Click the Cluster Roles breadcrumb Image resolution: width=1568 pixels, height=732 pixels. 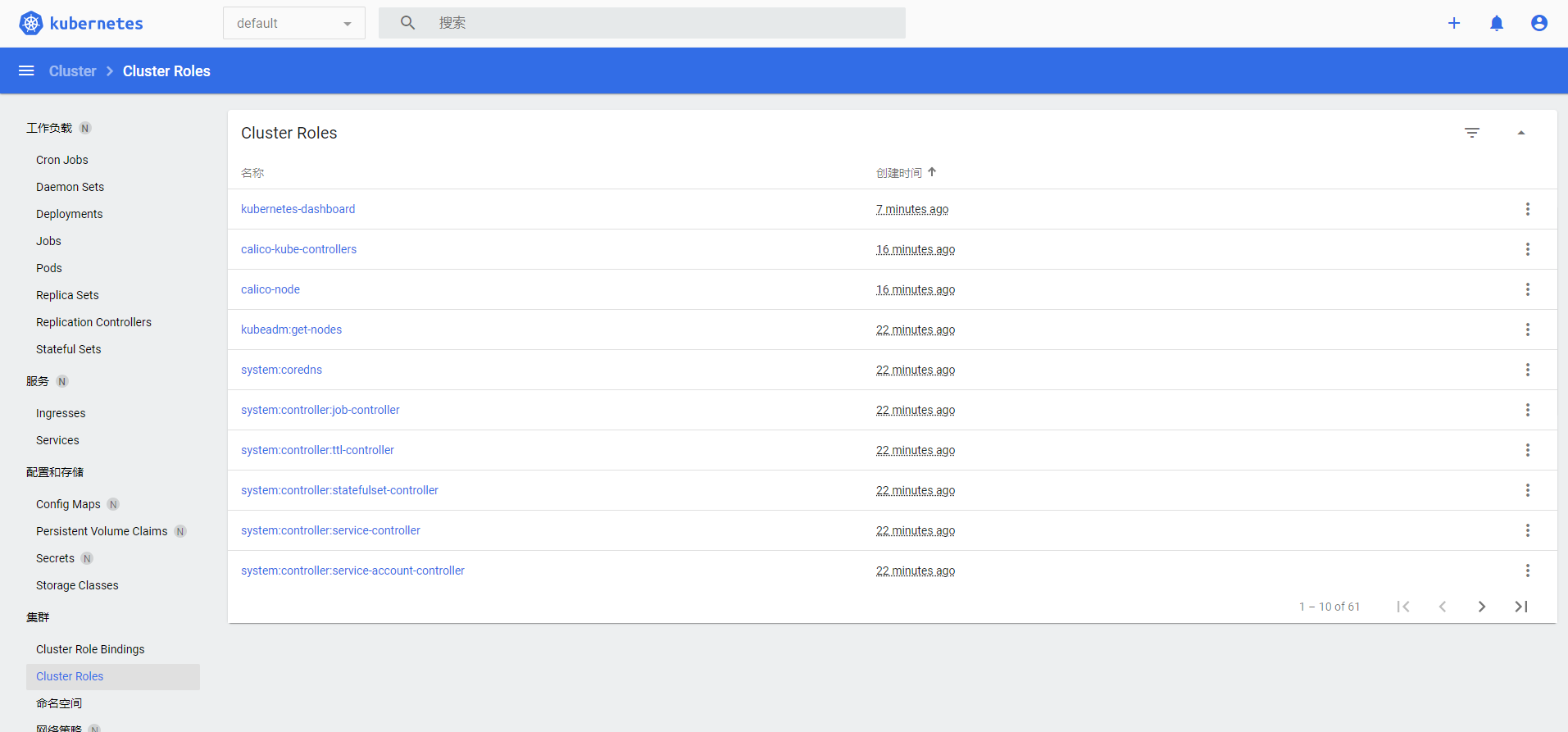[x=166, y=71]
